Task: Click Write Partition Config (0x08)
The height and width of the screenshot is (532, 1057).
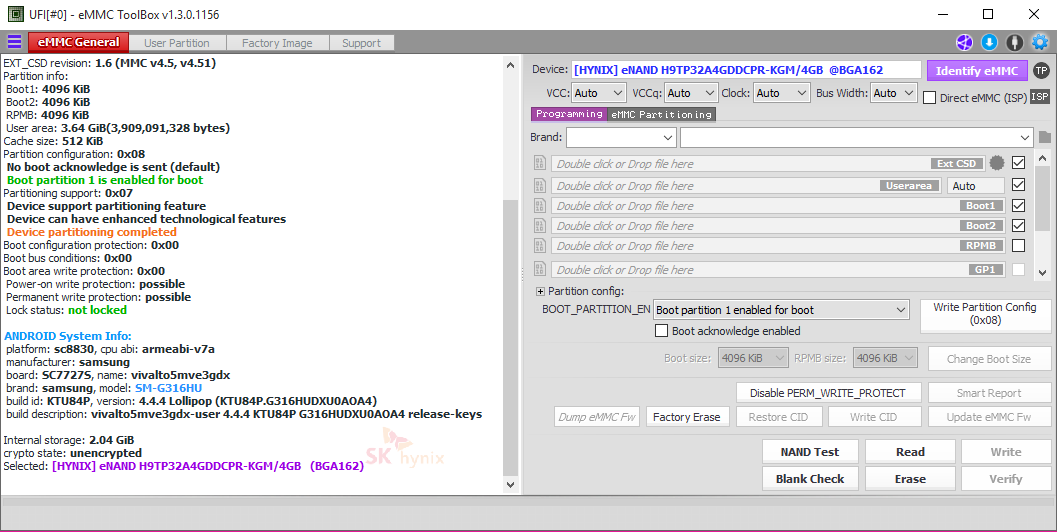Action: pyautogui.click(x=984, y=314)
